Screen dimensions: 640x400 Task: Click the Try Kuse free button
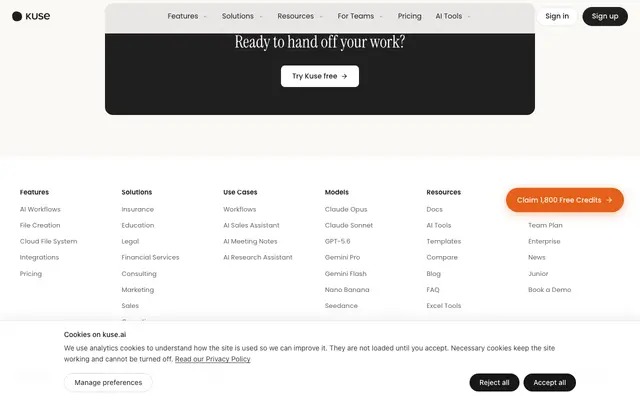point(320,76)
